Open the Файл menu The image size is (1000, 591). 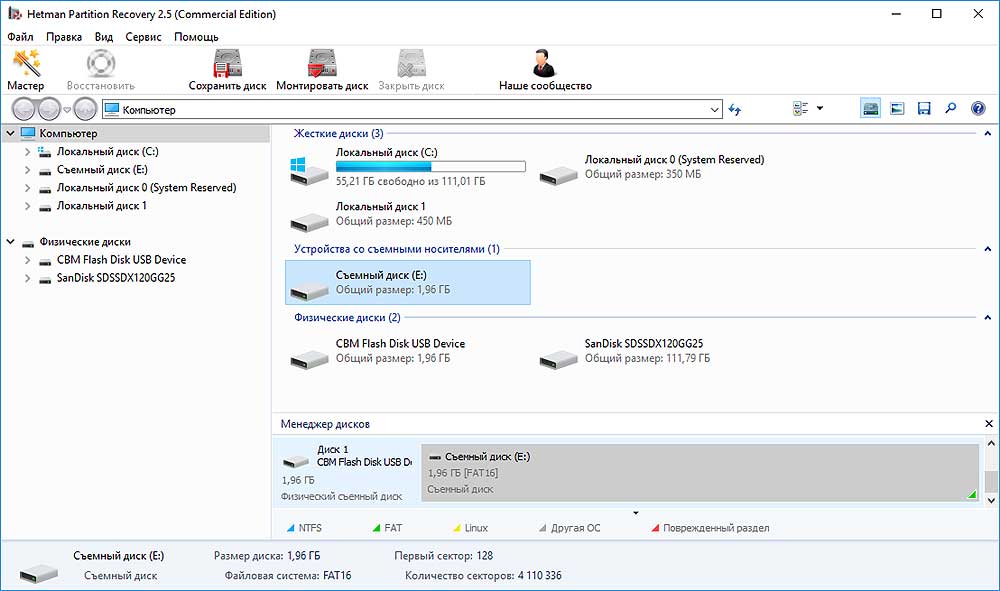[x=20, y=37]
